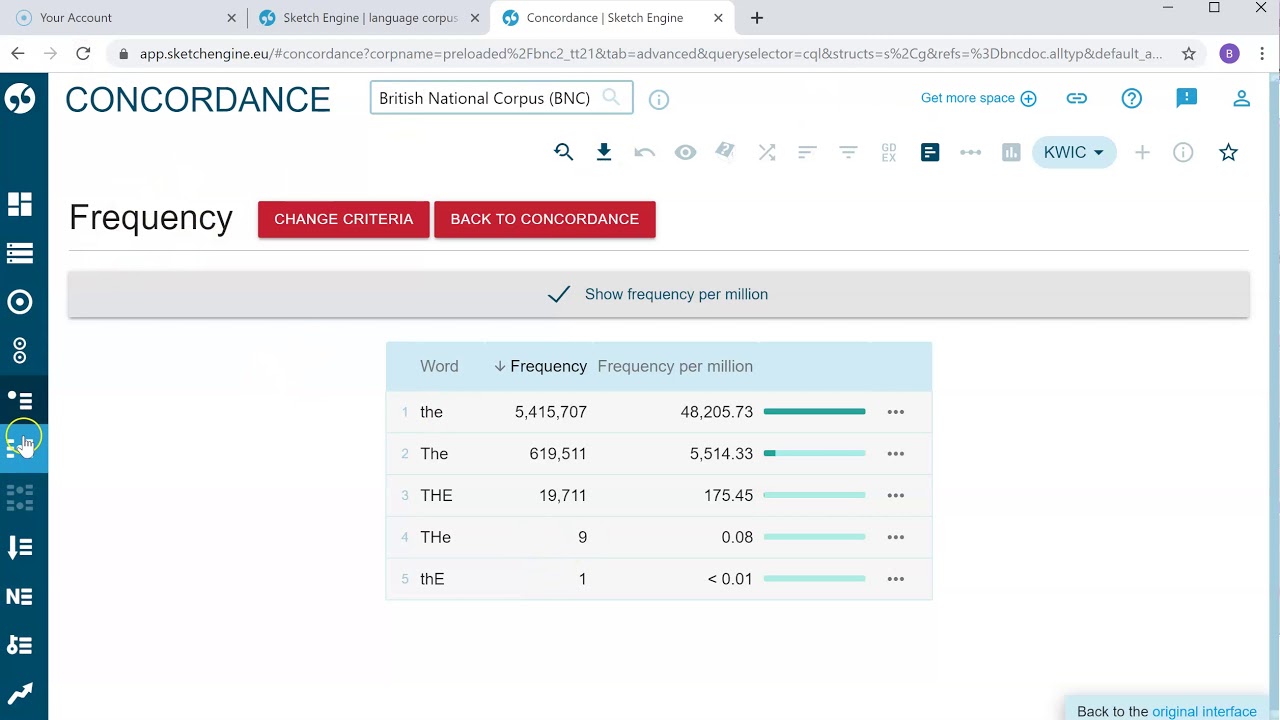Screen dimensions: 1280x720
Task: Click the eye view options icon
Action: [685, 152]
